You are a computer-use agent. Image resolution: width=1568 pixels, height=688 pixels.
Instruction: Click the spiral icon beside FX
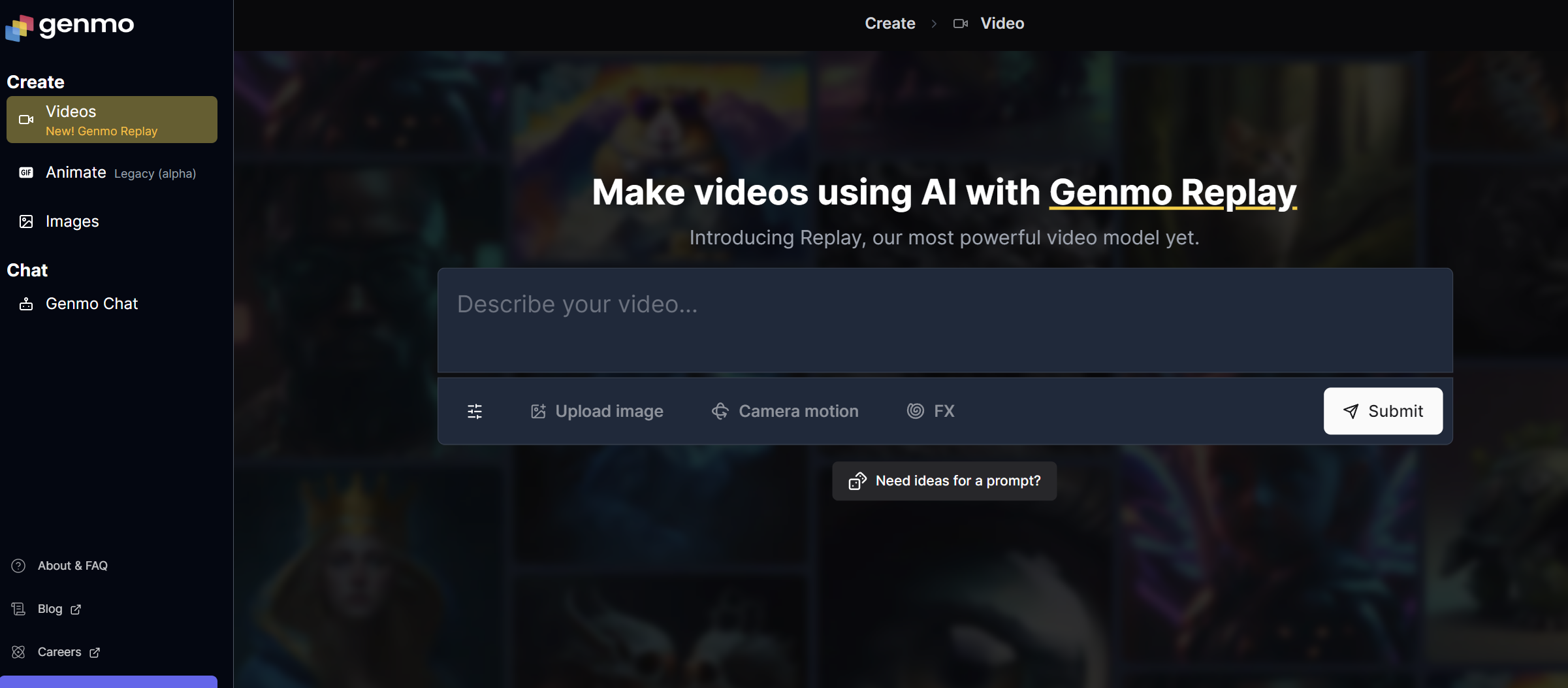(x=916, y=411)
